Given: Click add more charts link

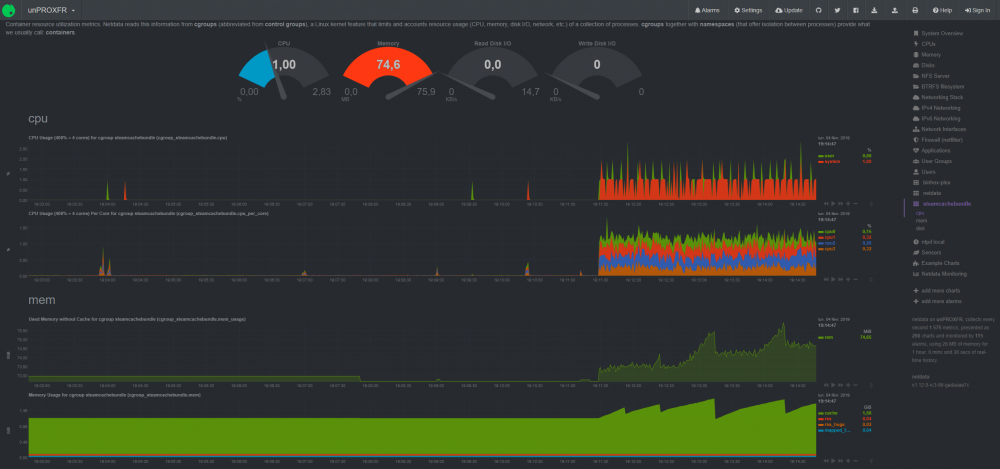Looking at the screenshot, I should pyautogui.click(x=937, y=291).
